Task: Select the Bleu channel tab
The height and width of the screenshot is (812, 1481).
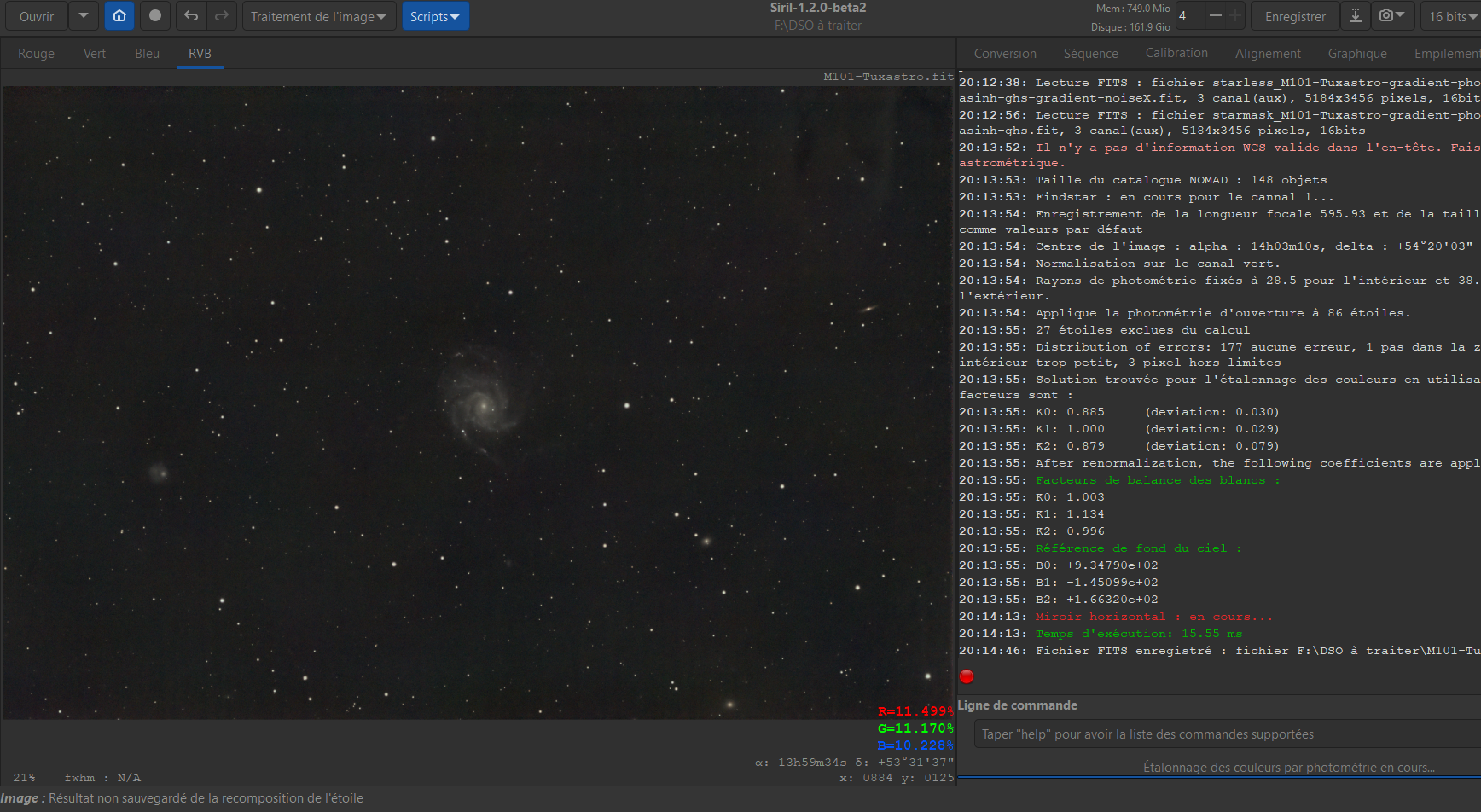Action: pos(147,53)
